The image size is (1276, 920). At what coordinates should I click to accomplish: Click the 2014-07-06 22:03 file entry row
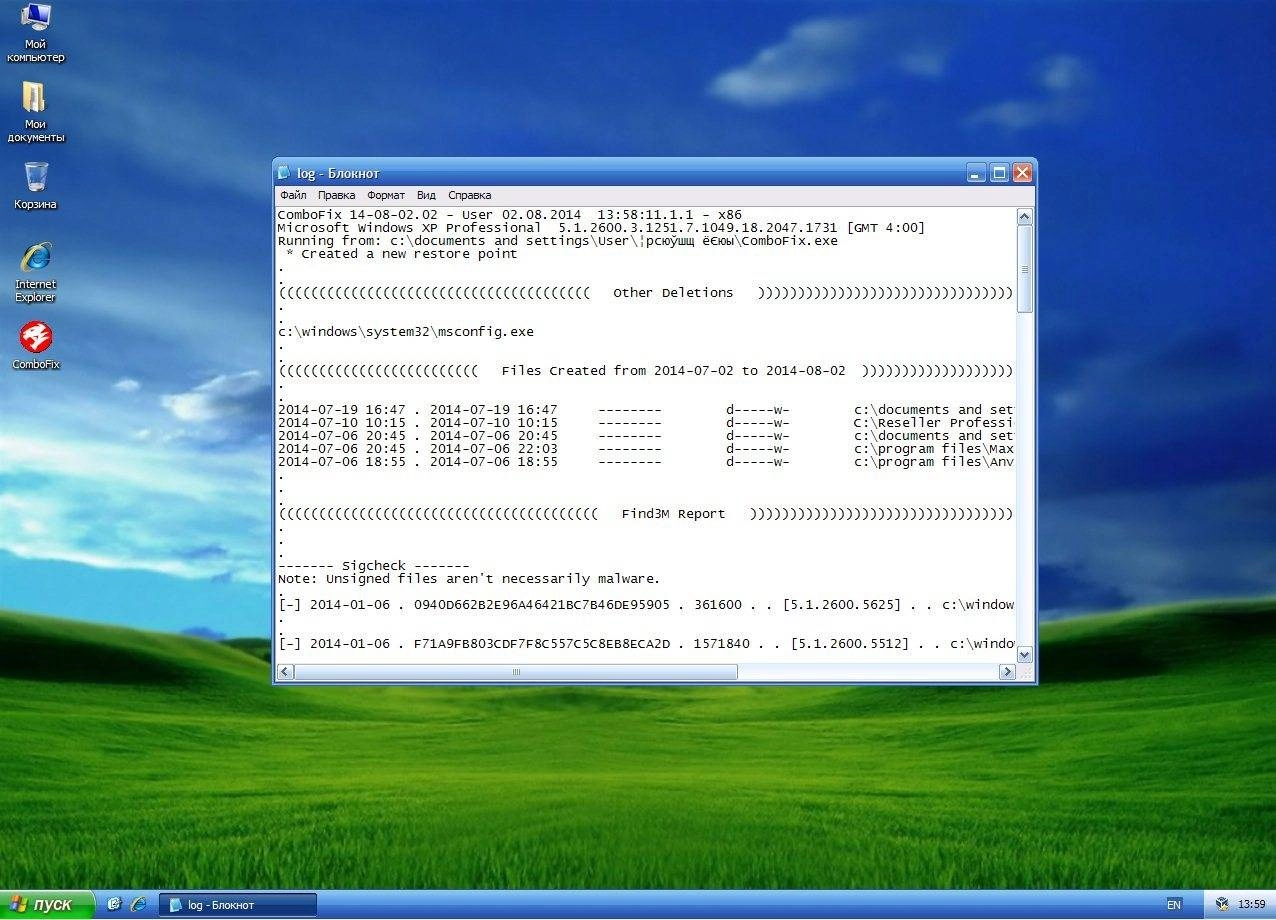point(645,449)
